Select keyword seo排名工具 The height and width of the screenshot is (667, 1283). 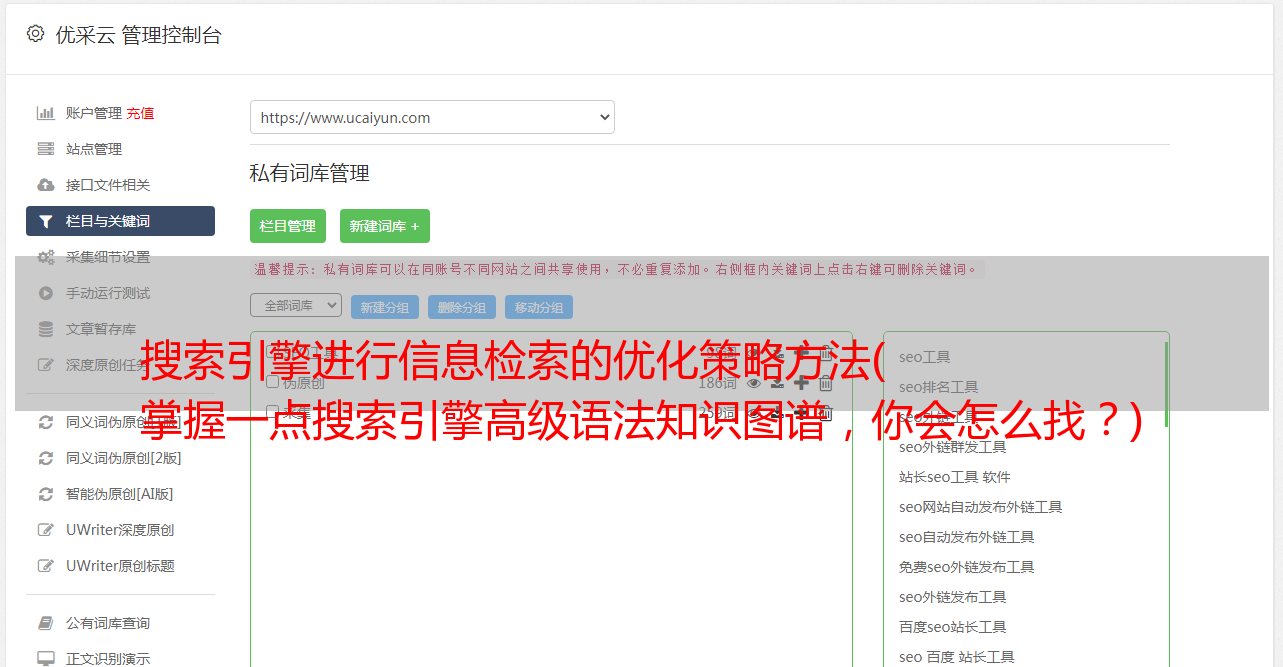pyautogui.click(x=939, y=387)
